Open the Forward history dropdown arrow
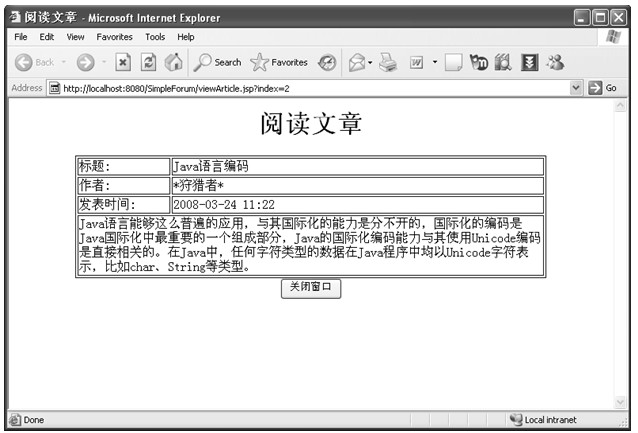 click(x=104, y=62)
